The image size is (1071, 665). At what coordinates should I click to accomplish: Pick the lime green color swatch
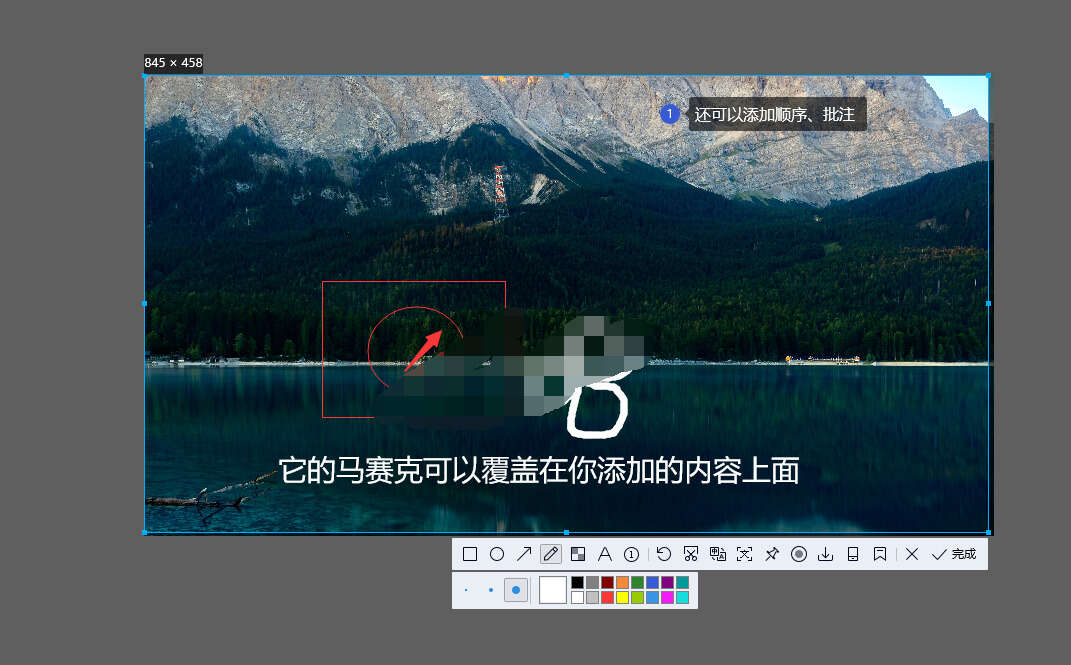pos(638,597)
